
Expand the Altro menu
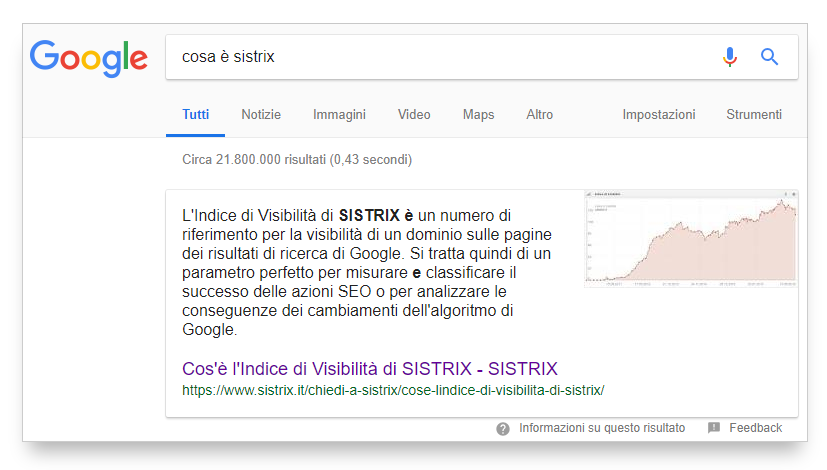[x=539, y=114]
